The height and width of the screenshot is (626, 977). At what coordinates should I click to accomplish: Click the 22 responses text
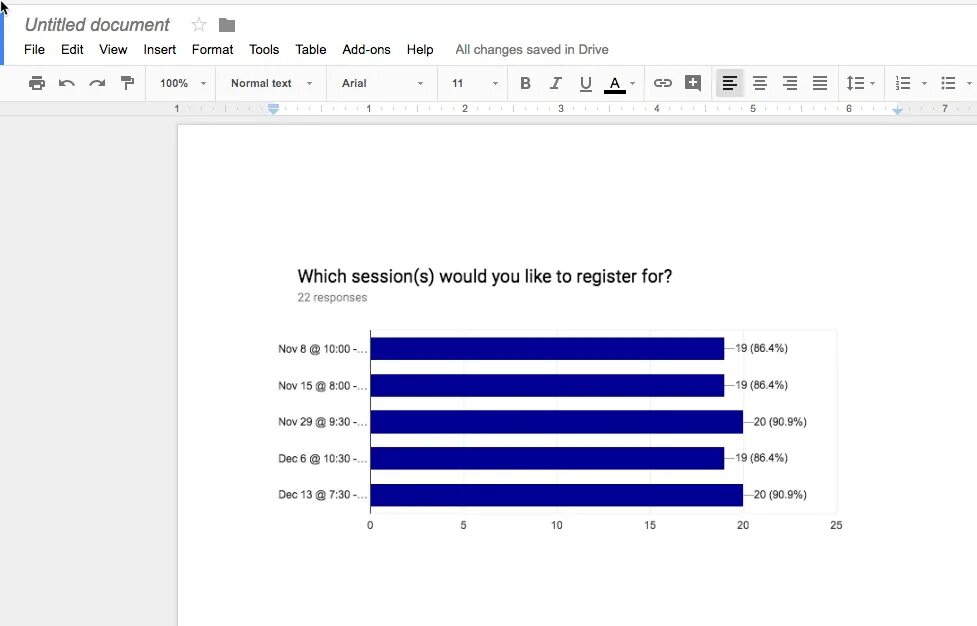332,297
